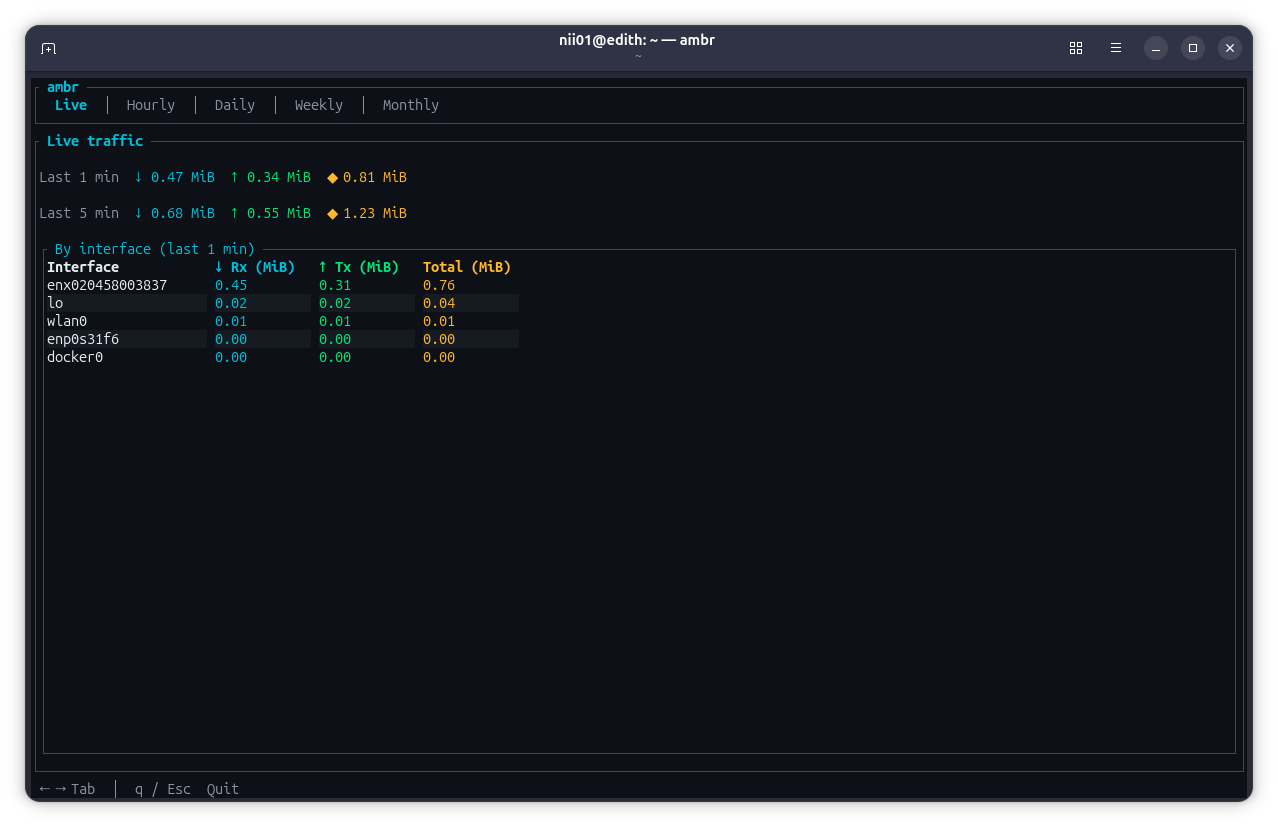This screenshot has height=827, width=1278.
Task: Close the ambr terminal window
Action: (x=1231, y=48)
